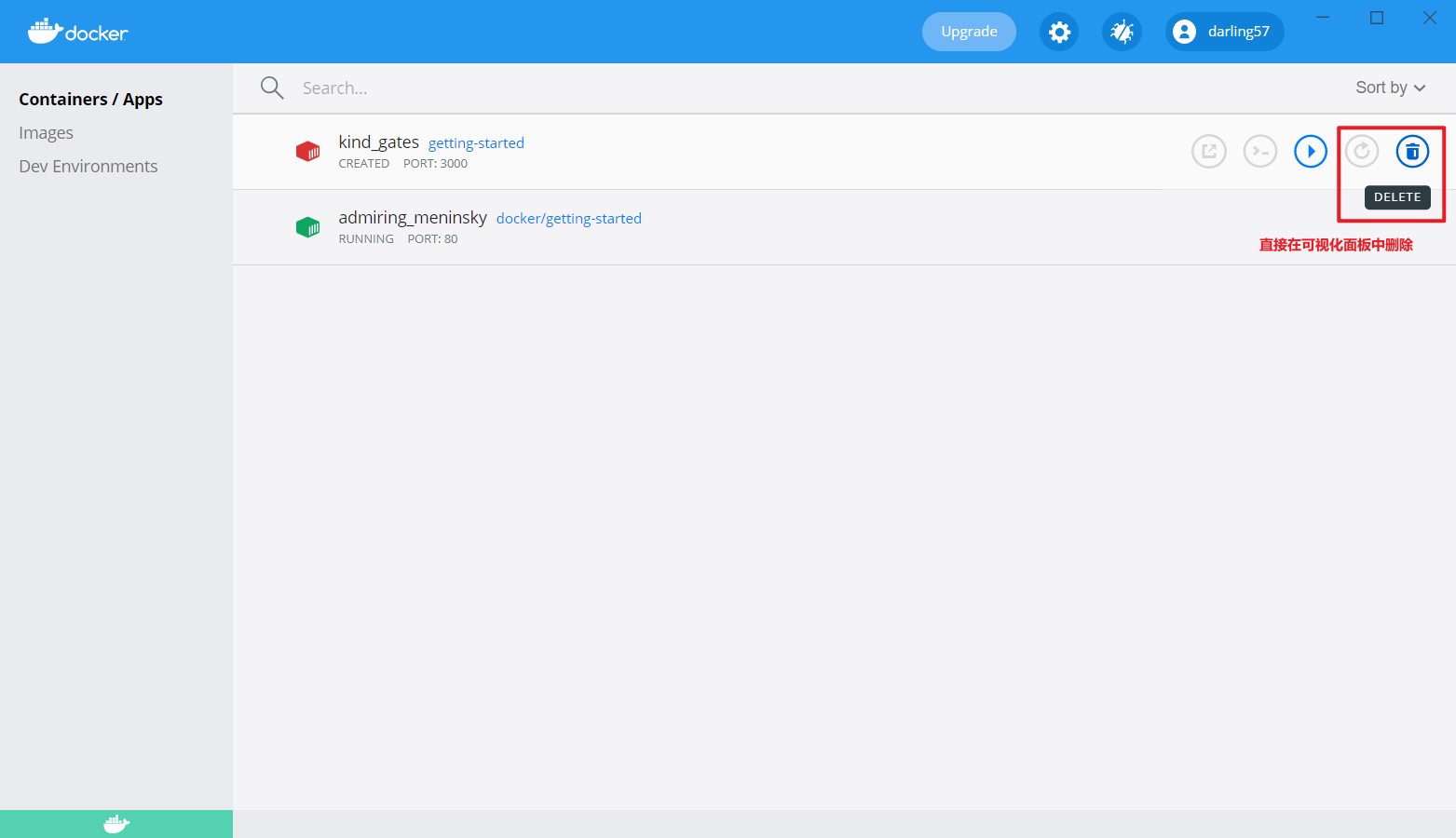
Task: Delete the kind_gates container
Action: (1412, 151)
